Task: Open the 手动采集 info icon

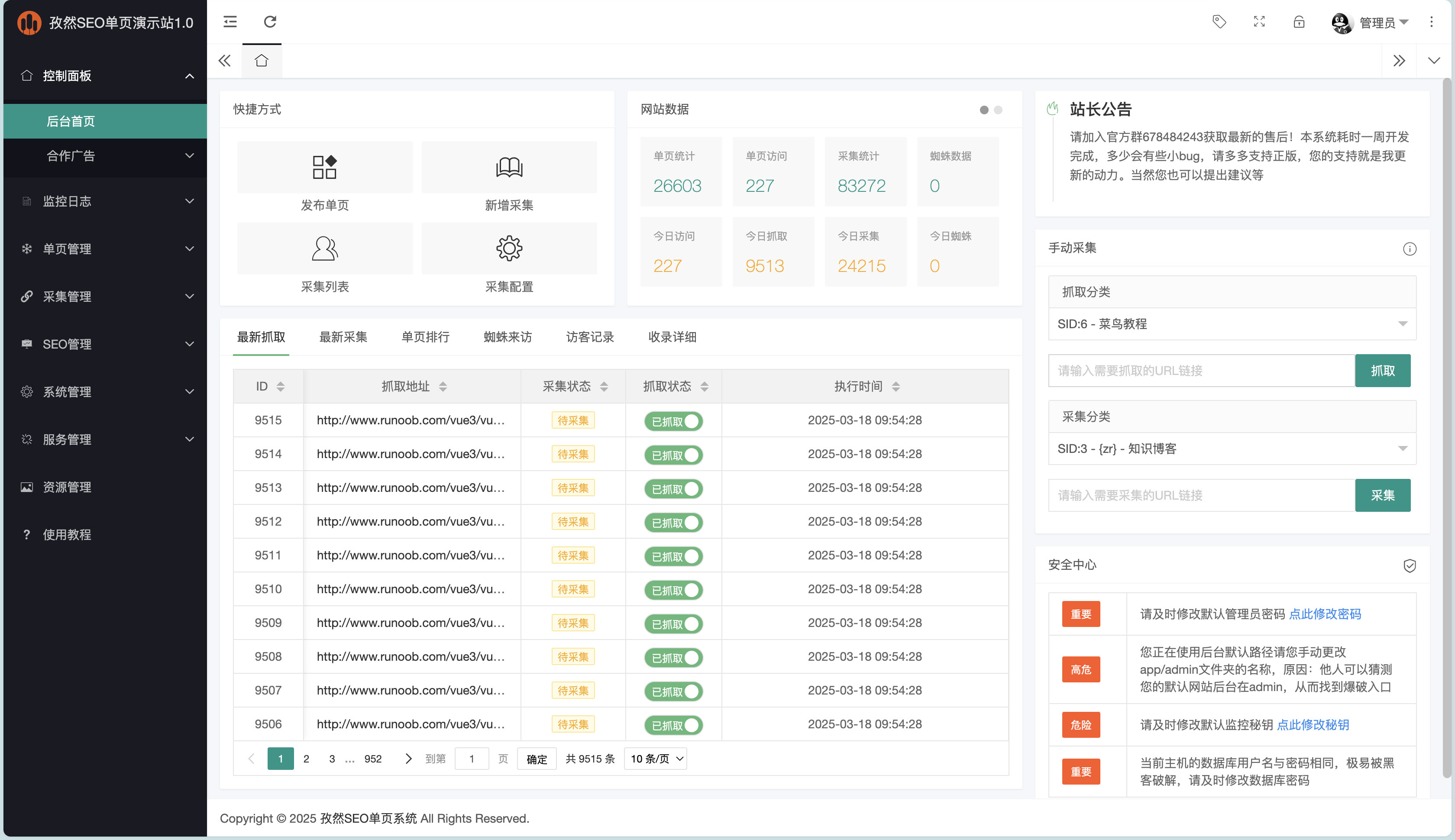Action: tap(1410, 249)
